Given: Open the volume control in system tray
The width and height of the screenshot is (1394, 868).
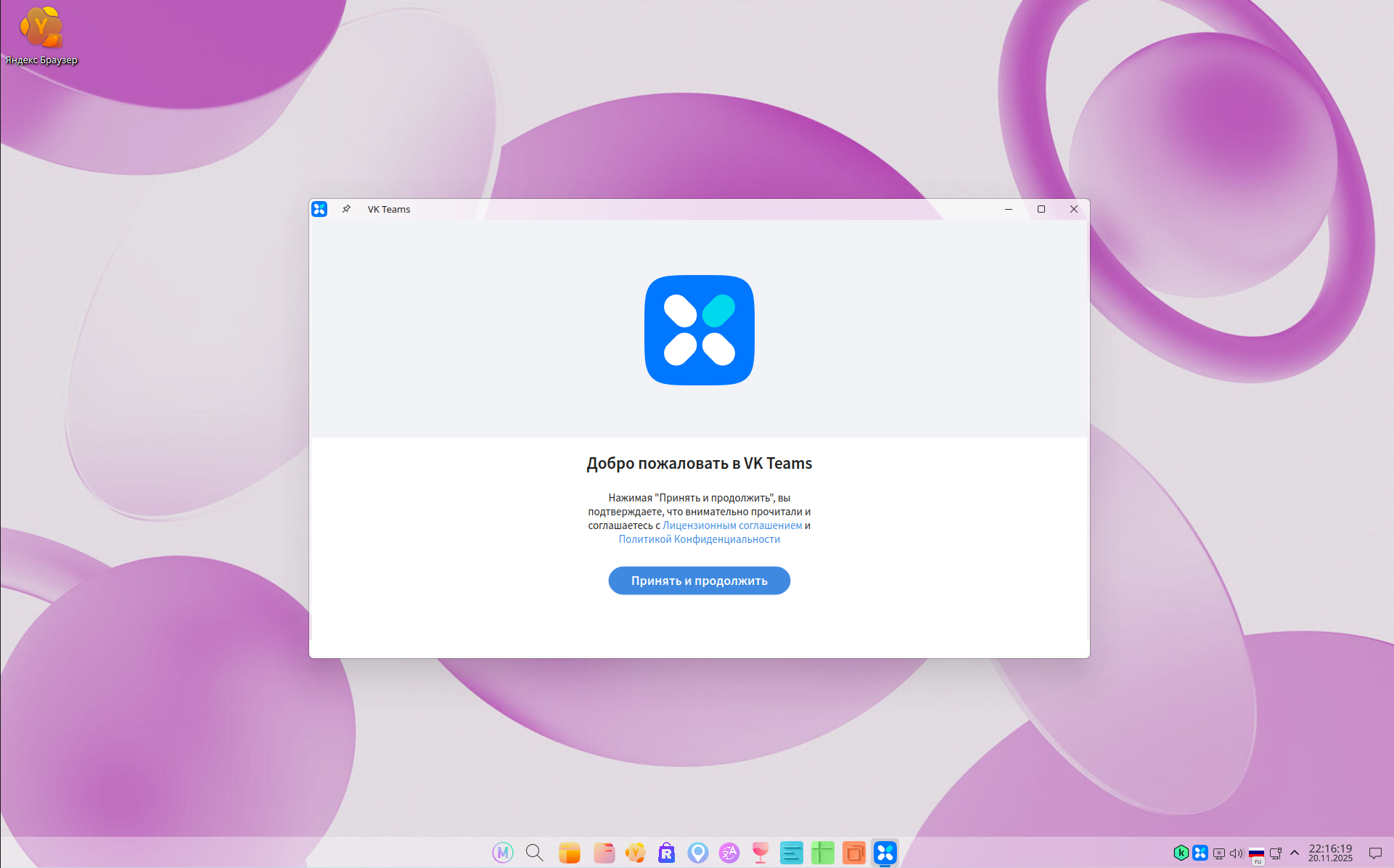Looking at the screenshot, I should (x=1237, y=853).
